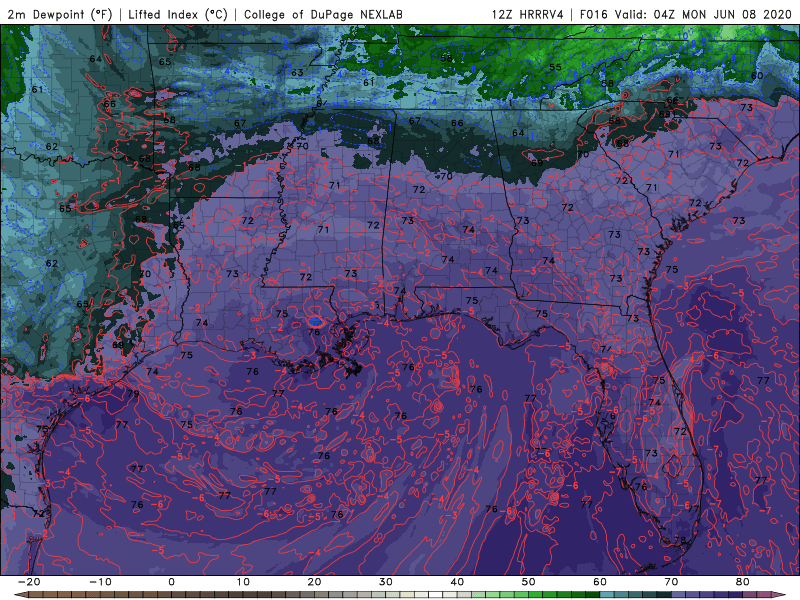The height and width of the screenshot is (600, 800).
Task: Click the 50 colorbar tick label
Action: coord(529,582)
